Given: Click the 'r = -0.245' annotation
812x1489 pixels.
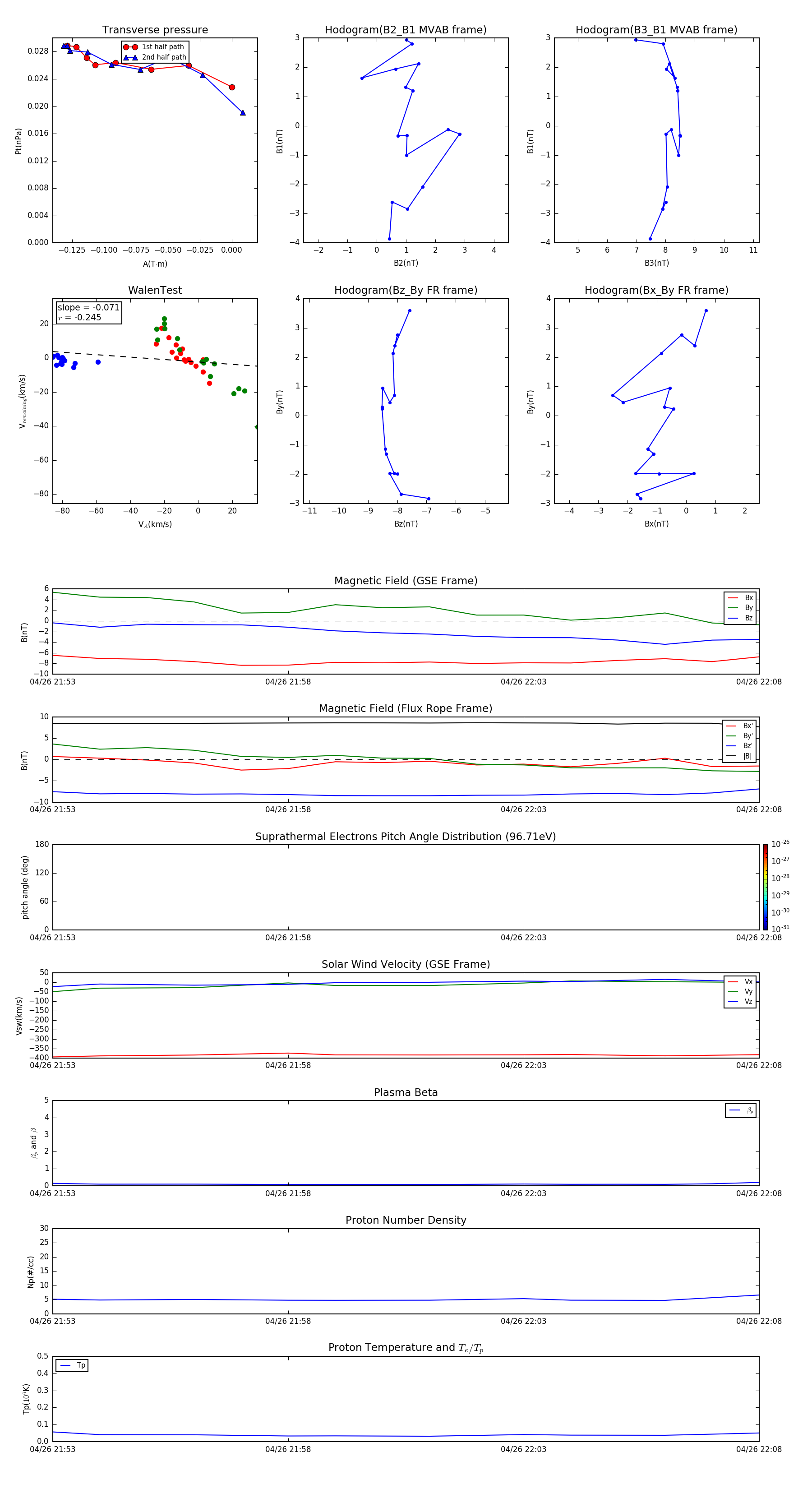Looking at the screenshot, I should coord(80,317).
